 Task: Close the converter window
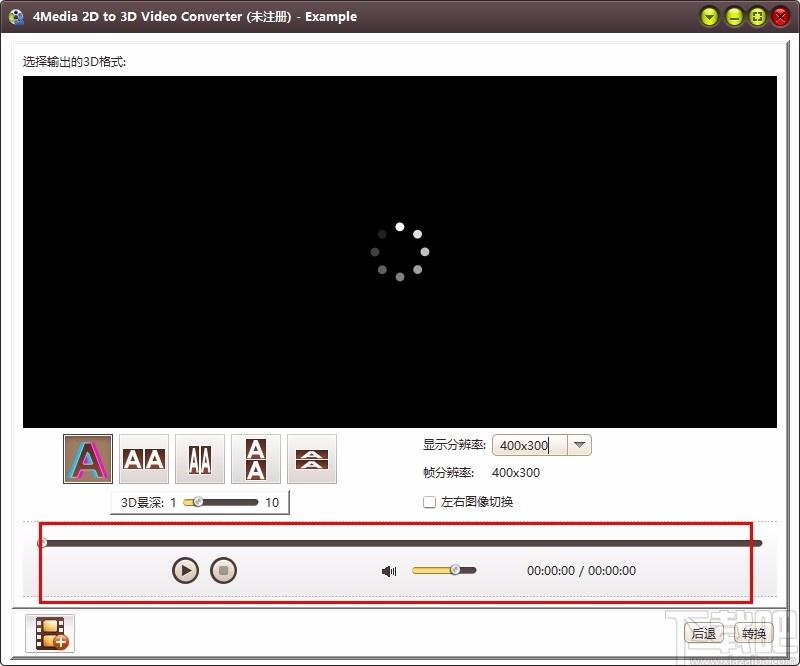[x=781, y=17]
